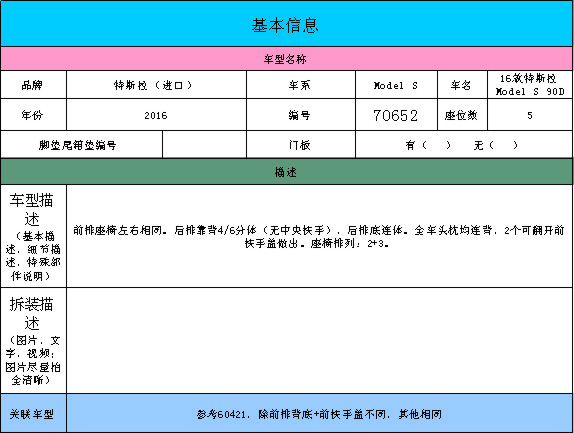Click the 脚垫尾箱垫编号 label cell
Viewport: 574px width, 433px height.
(x=81, y=145)
